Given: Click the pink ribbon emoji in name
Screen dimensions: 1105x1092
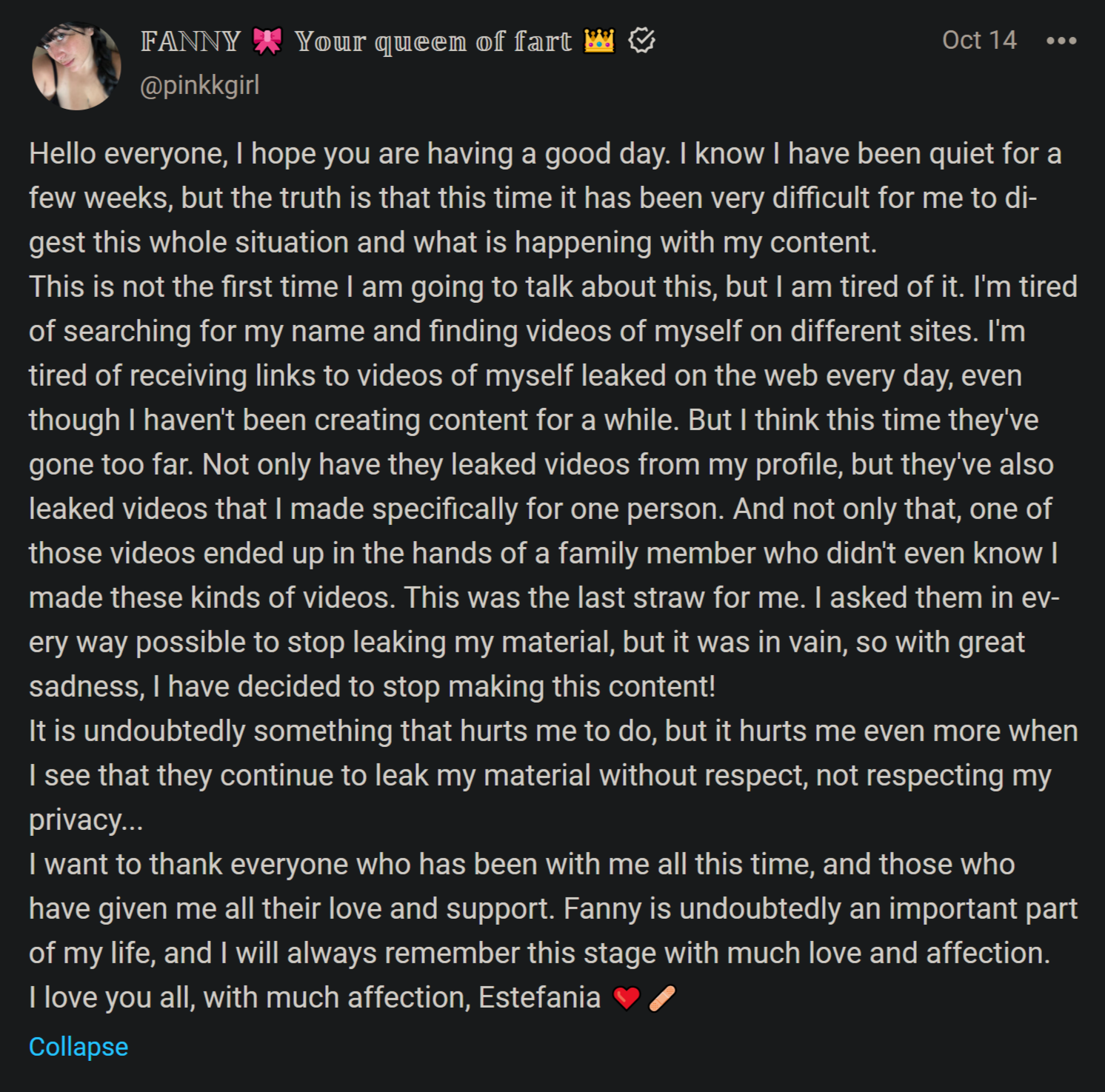Looking at the screenshot, I should pyautogui.click(x=267, y=41).
